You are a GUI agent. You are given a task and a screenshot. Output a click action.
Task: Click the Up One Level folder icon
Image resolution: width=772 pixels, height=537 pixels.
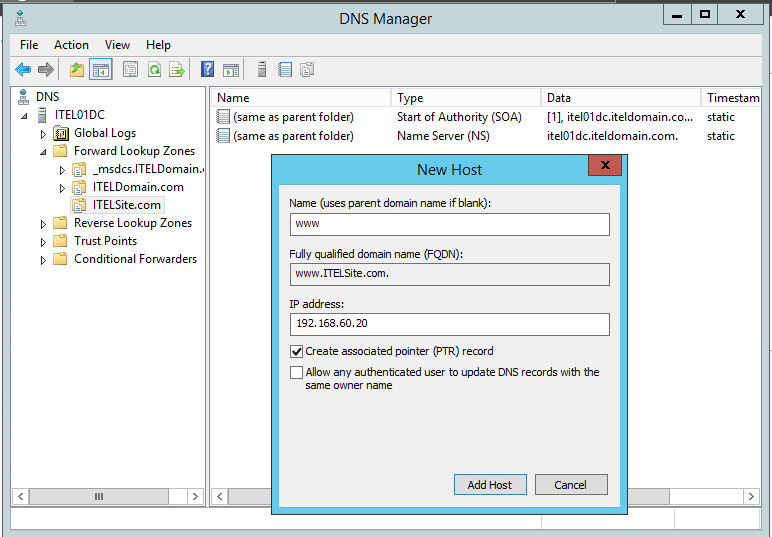77,70
